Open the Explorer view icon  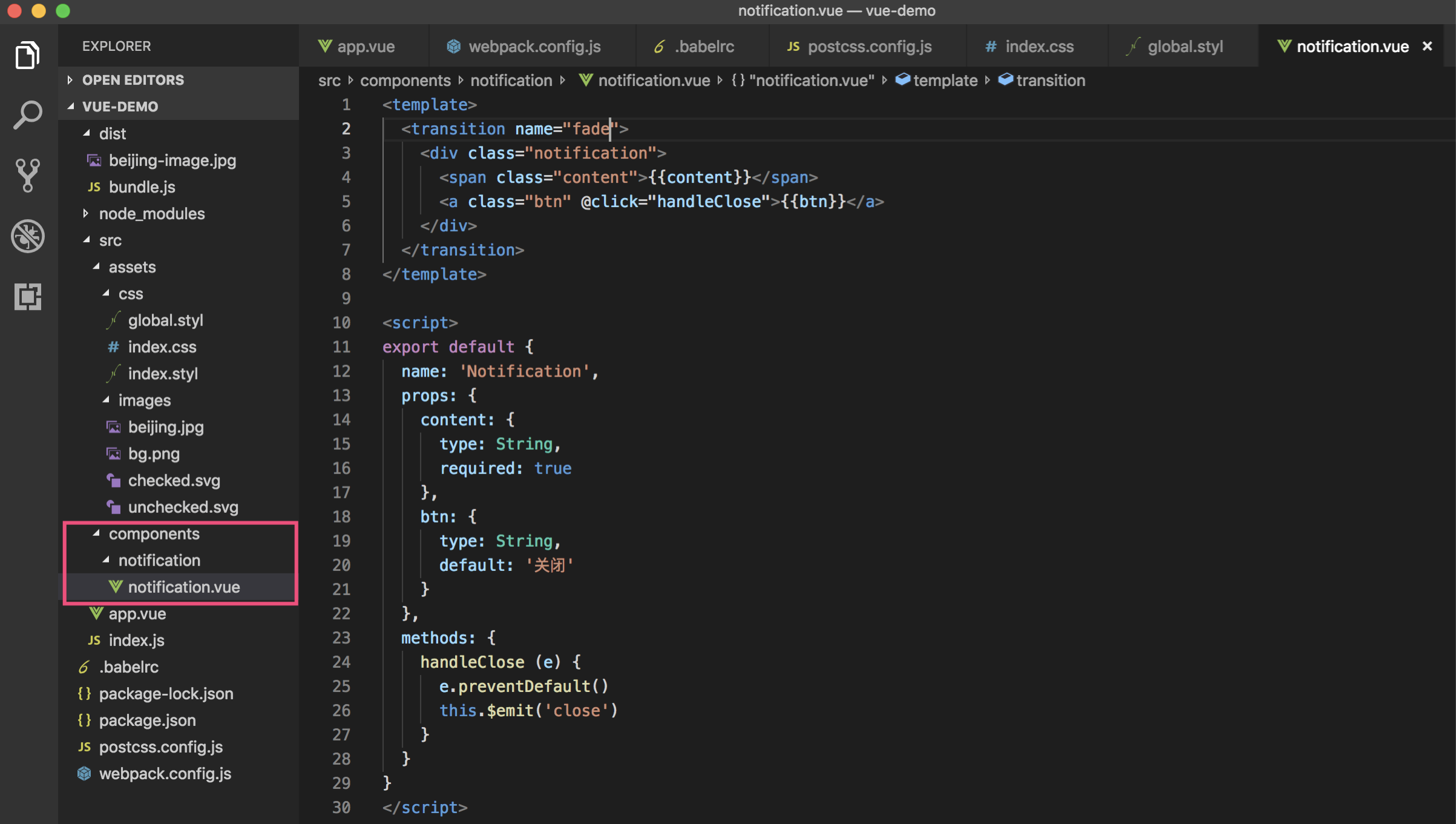(x=27, y=55)
